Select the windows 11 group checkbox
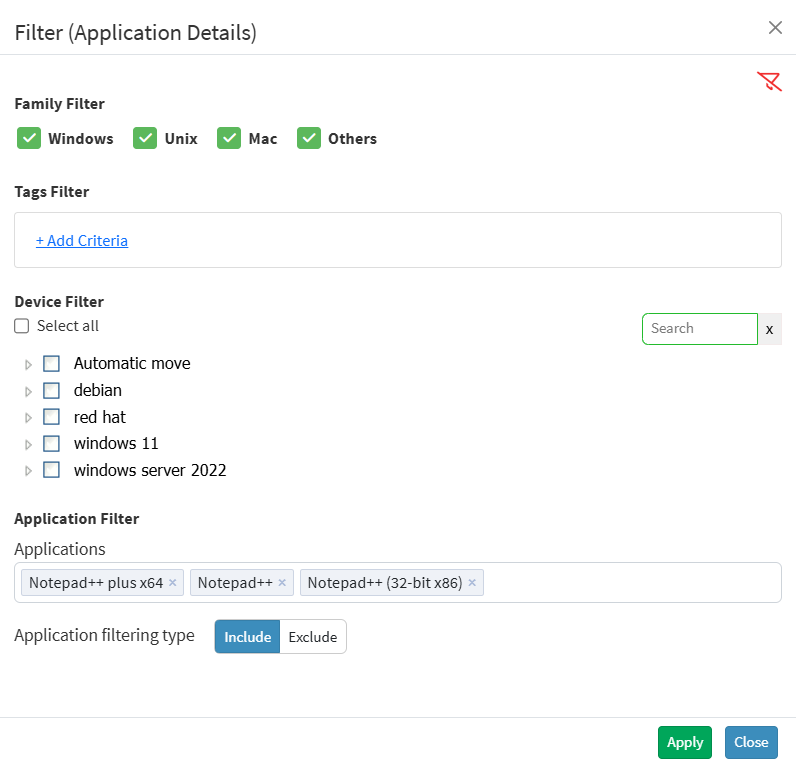The width and height of the screenshot is (796, 765). click(x=52, y=443)
